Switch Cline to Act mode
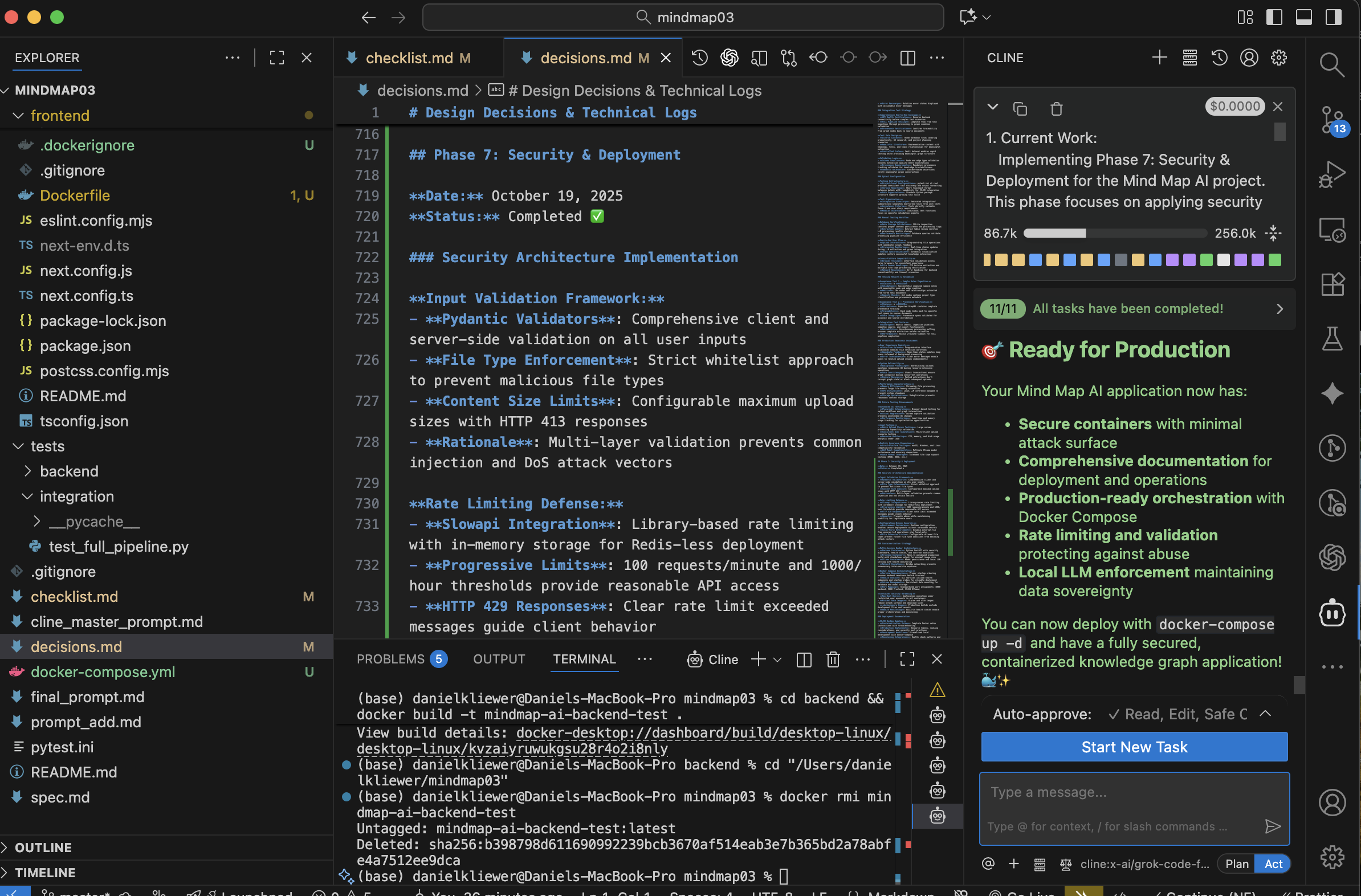The width and height of the screenshot is (1361, 896). (x=1273, y=864)
